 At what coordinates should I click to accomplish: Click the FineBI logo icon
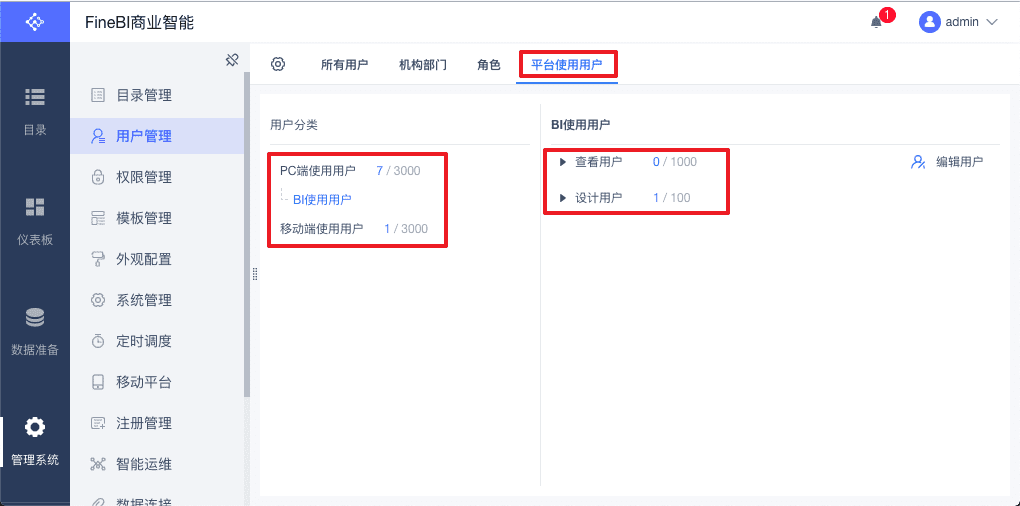(x=34, y=21)
